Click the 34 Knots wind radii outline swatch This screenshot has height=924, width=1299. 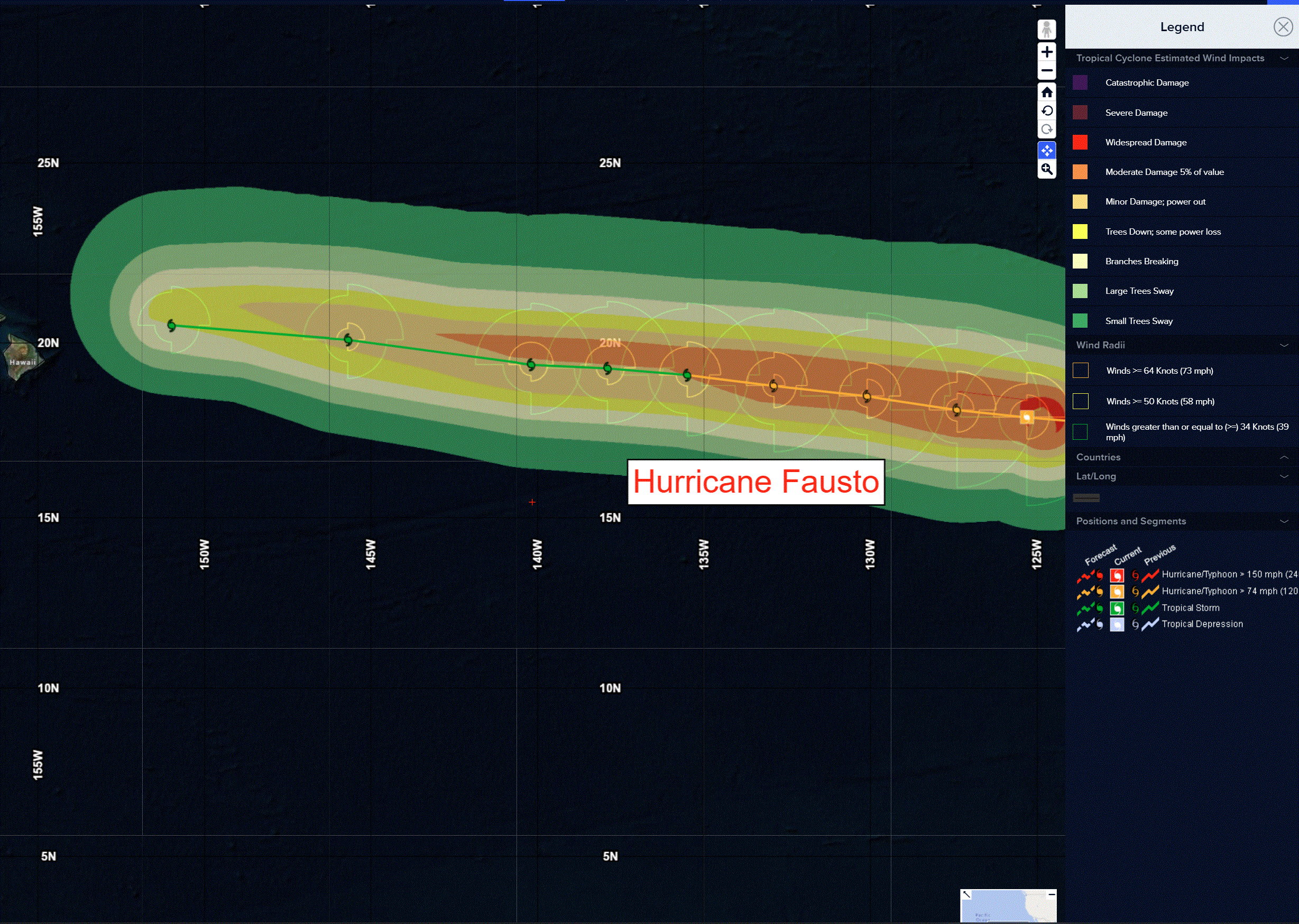coord(1080,432)
